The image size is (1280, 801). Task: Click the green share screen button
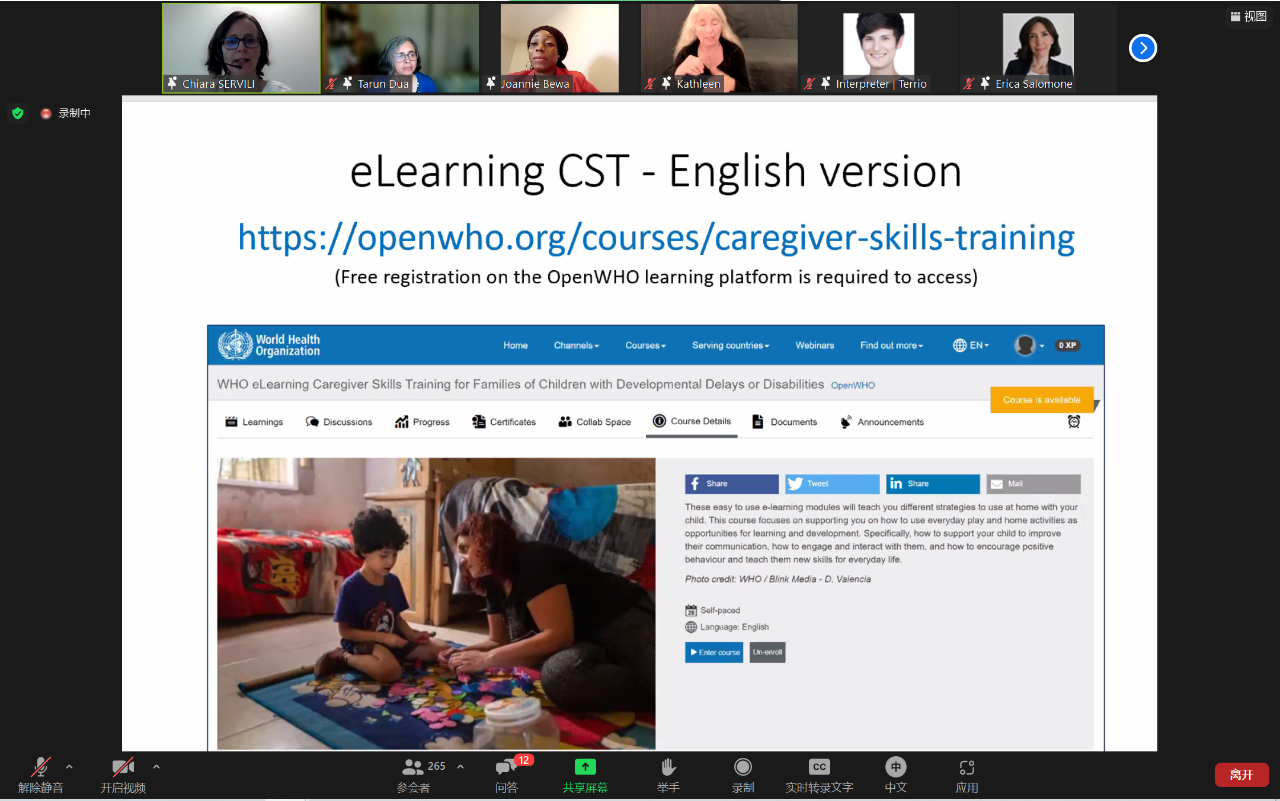coord(585,767)
